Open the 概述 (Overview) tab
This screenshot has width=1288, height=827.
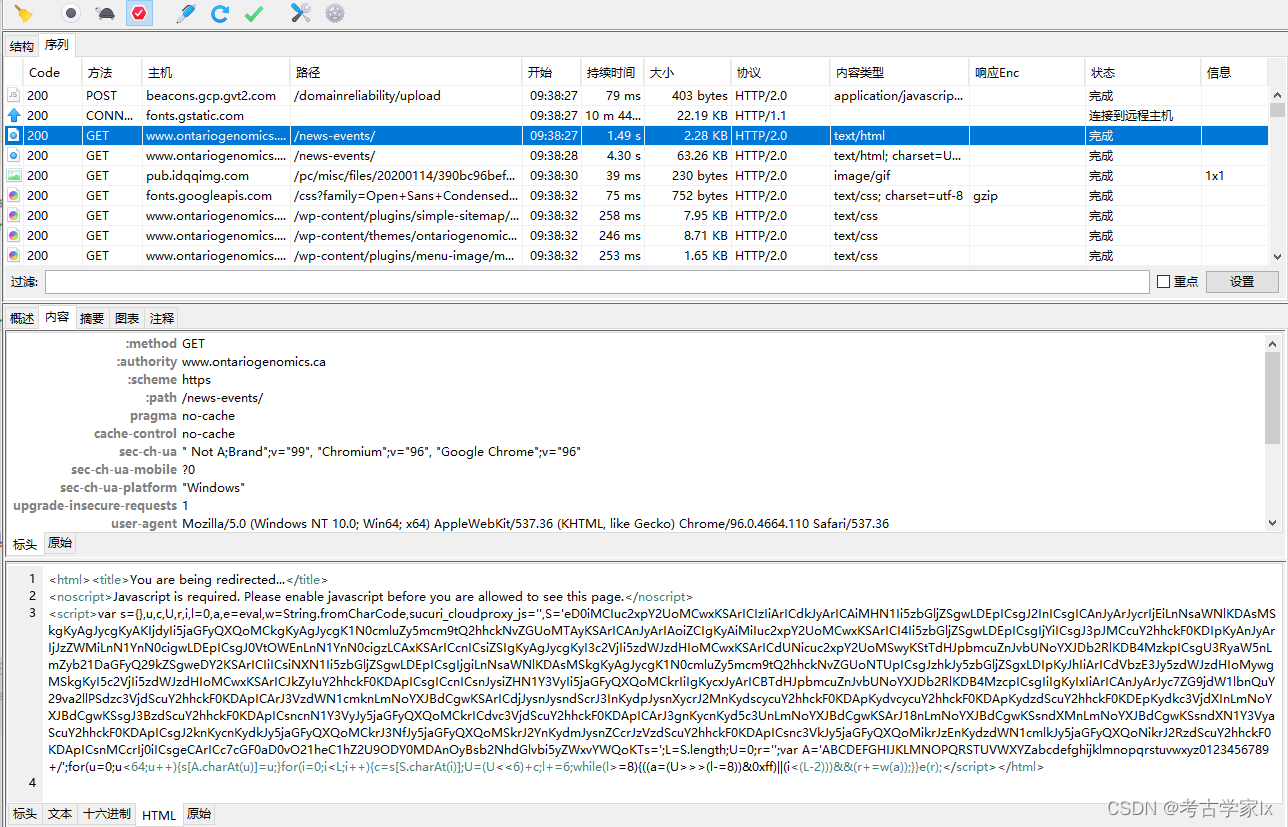pos(21,318)
